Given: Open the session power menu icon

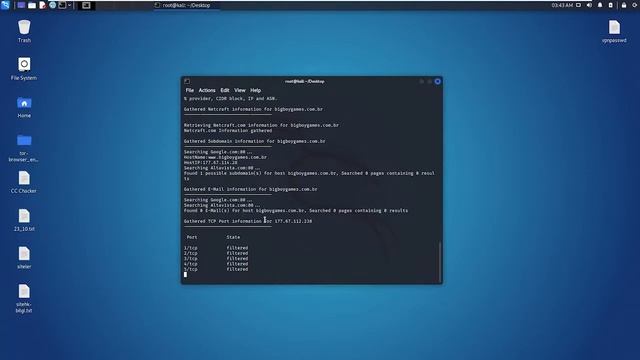Looking at the screenshot, I should pyautogui.click(x=635, y=5).
